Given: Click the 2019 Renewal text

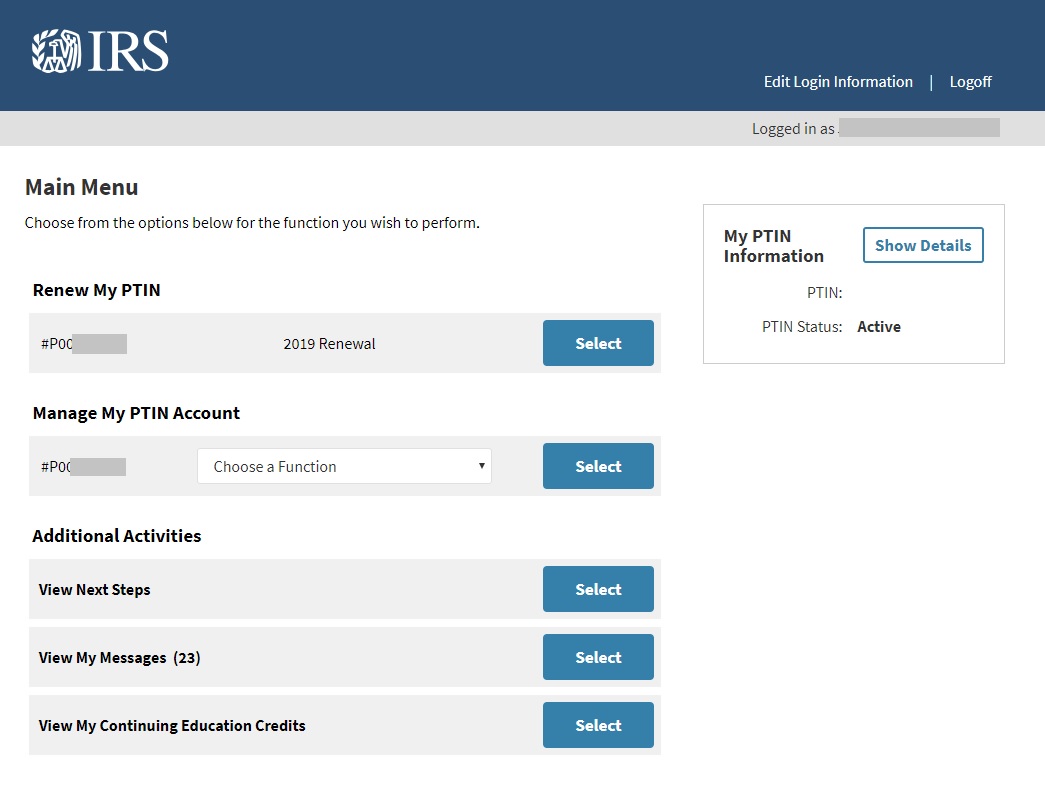Looking at the screenshot, I should (329, 344).
